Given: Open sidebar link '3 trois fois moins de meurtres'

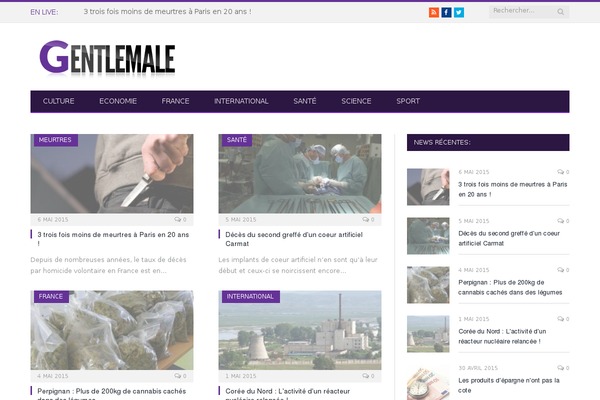Looking at the screenshot, I should tap(513, 189).
